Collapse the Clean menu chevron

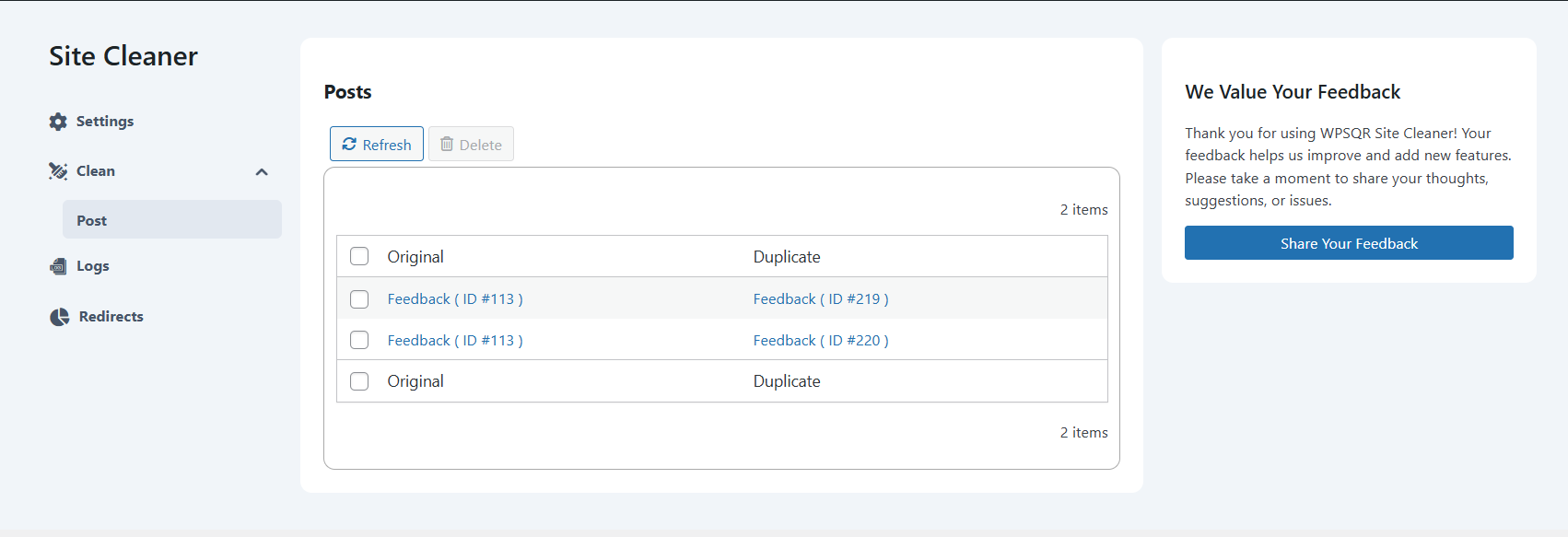coord(262,172)
